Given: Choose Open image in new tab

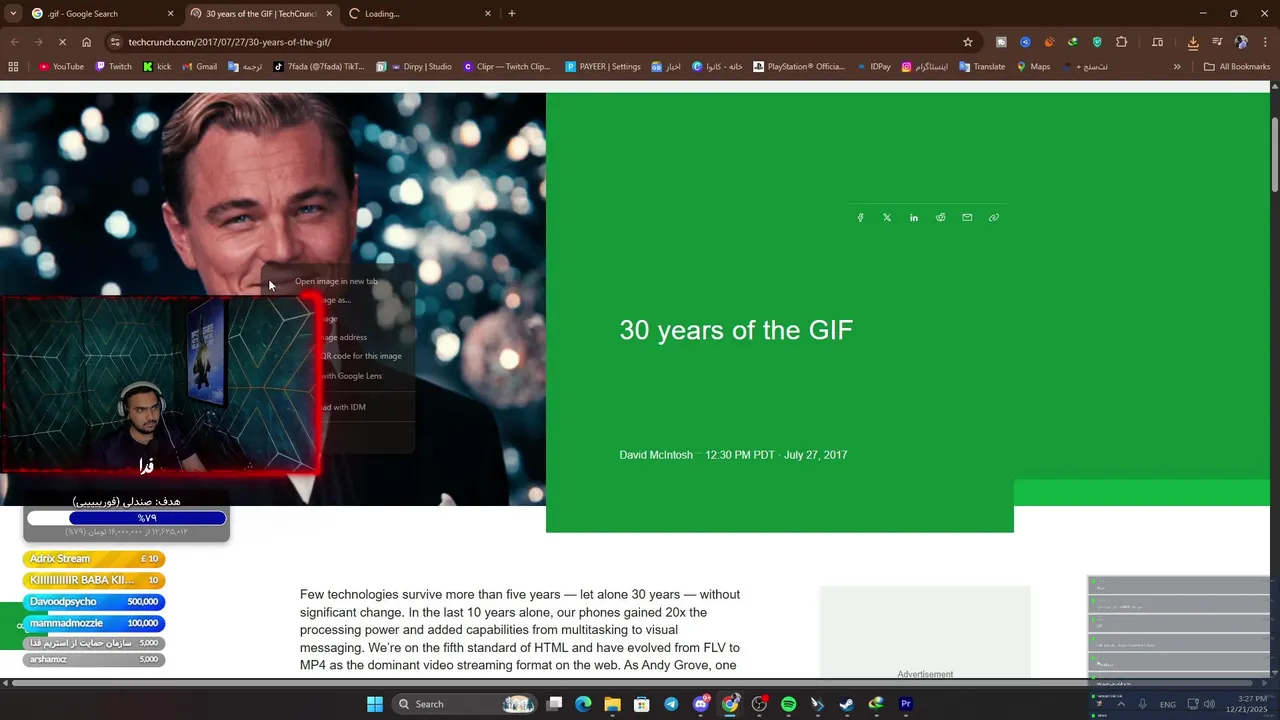Looking at the screenshot, I should (337, 281).
